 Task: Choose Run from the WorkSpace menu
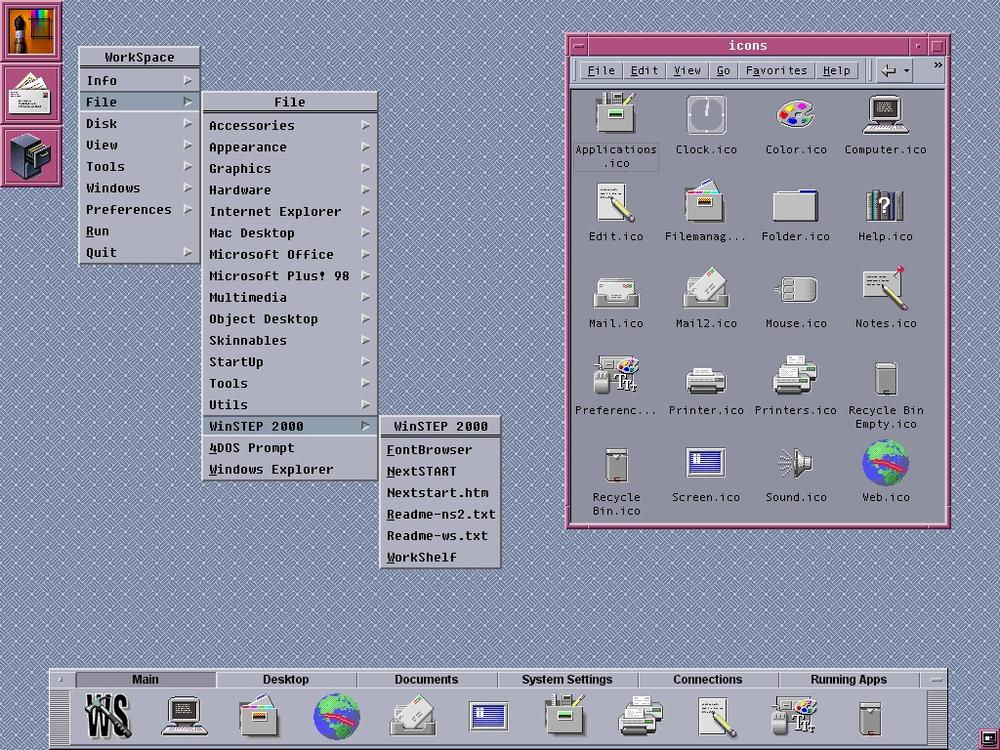(x=139, y=231)
